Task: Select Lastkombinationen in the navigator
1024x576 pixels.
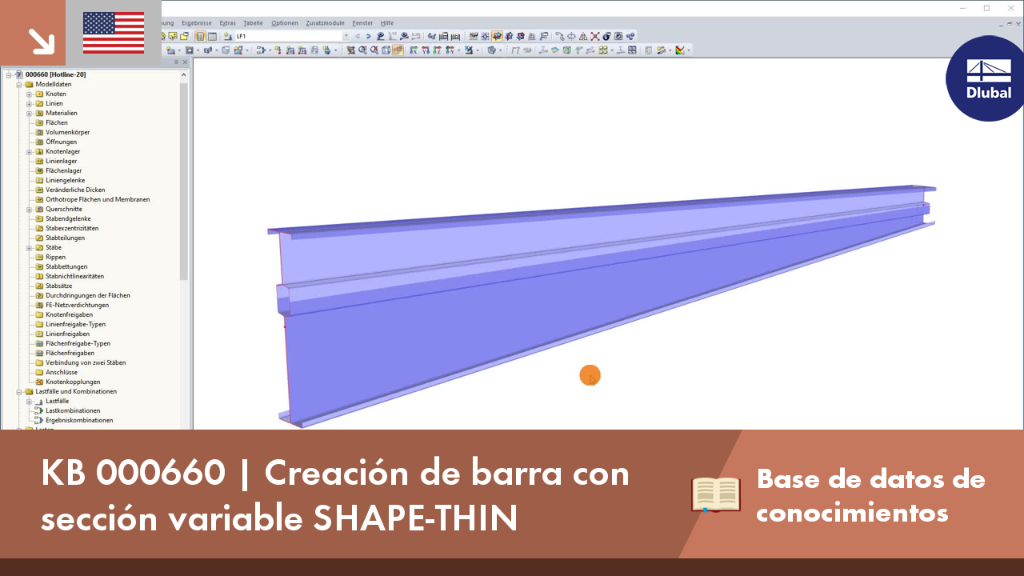Action: (72, 411)
